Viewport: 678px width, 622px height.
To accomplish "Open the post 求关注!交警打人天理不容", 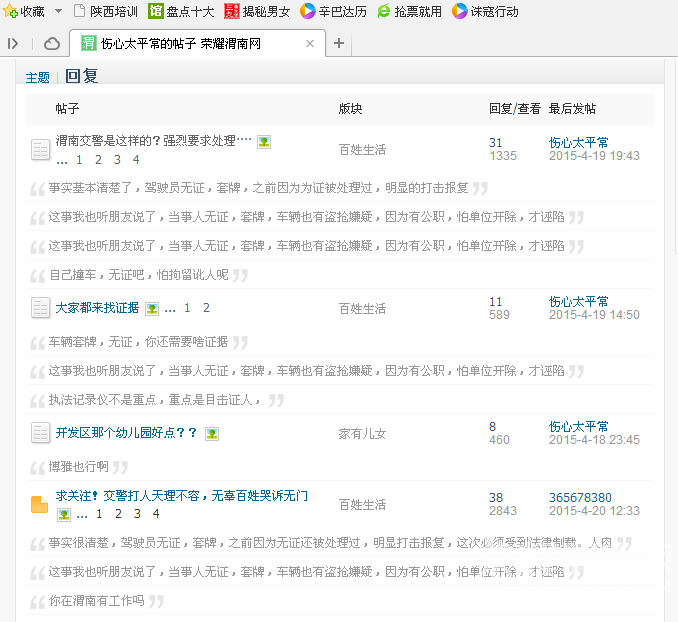I will [182, 496].
